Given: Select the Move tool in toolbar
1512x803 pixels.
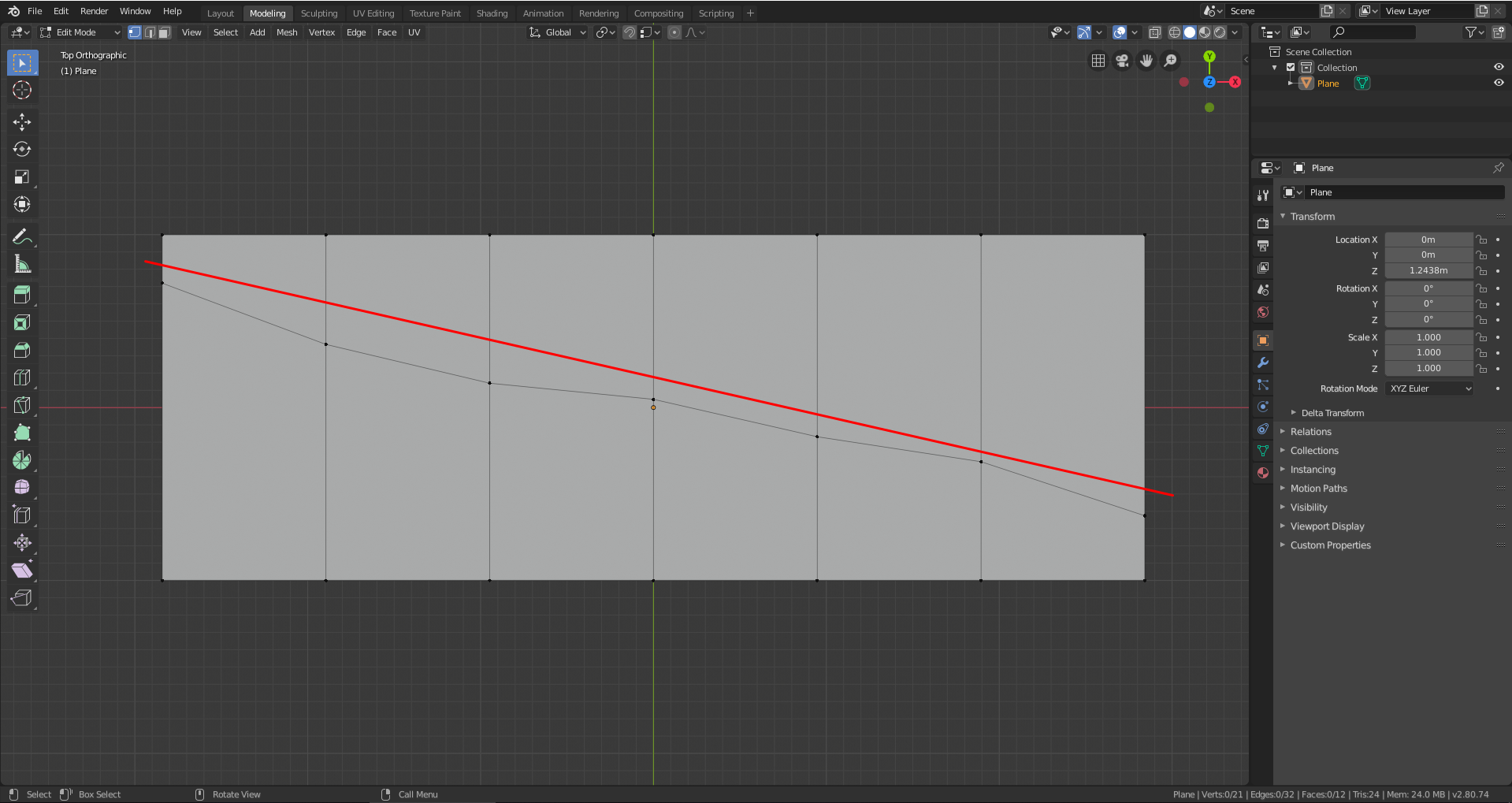Looking at the screenshot, I should tap(22, 121).
